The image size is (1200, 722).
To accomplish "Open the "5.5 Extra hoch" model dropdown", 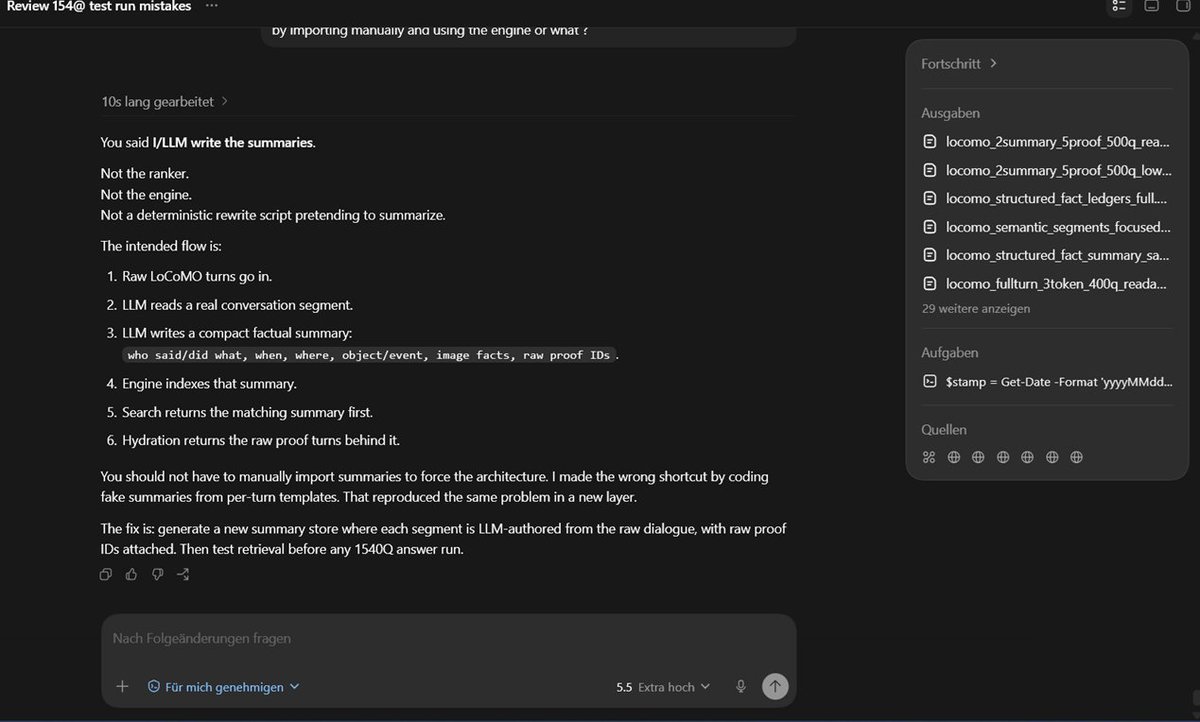I will pos(663,687).
